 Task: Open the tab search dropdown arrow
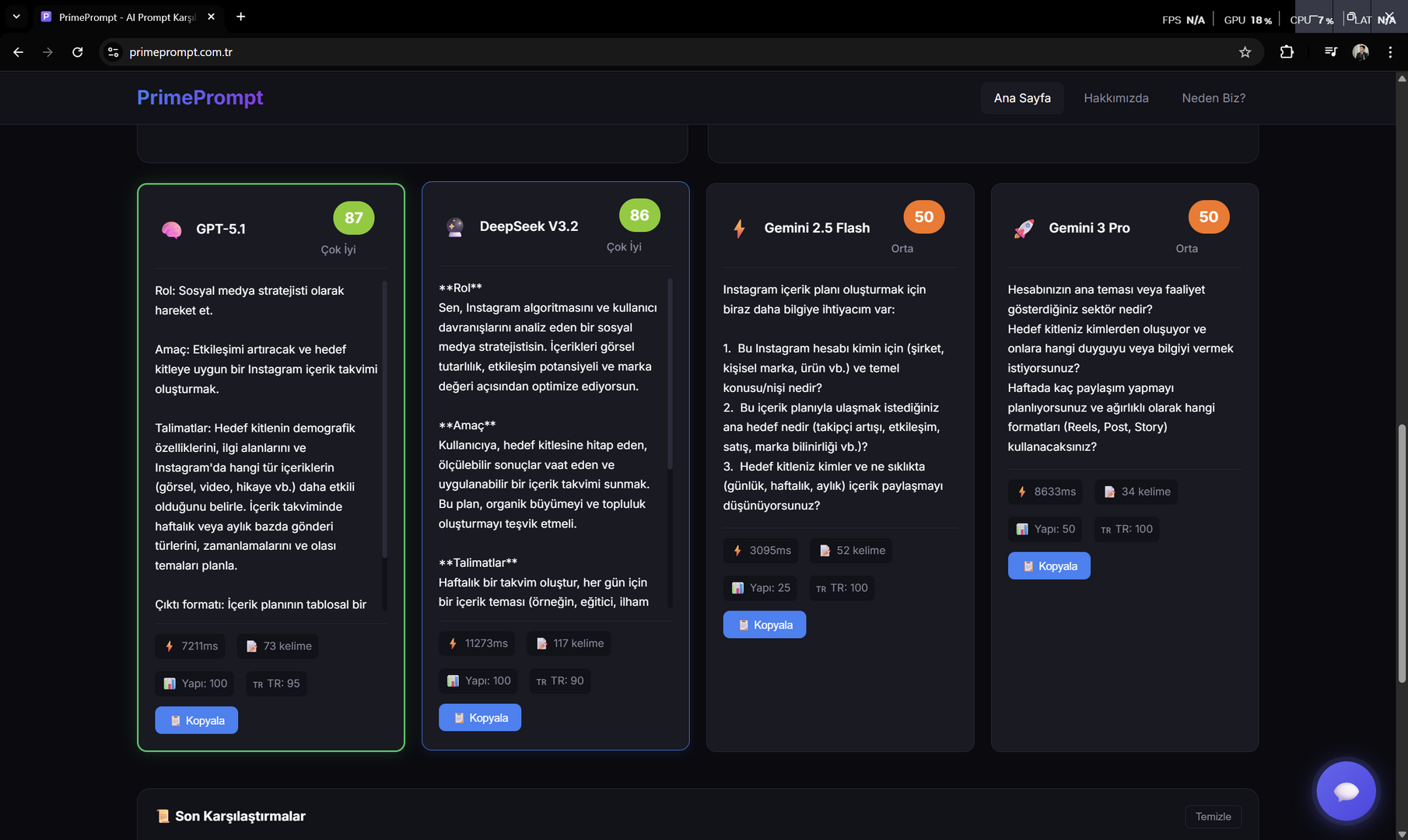pos(16,16)
